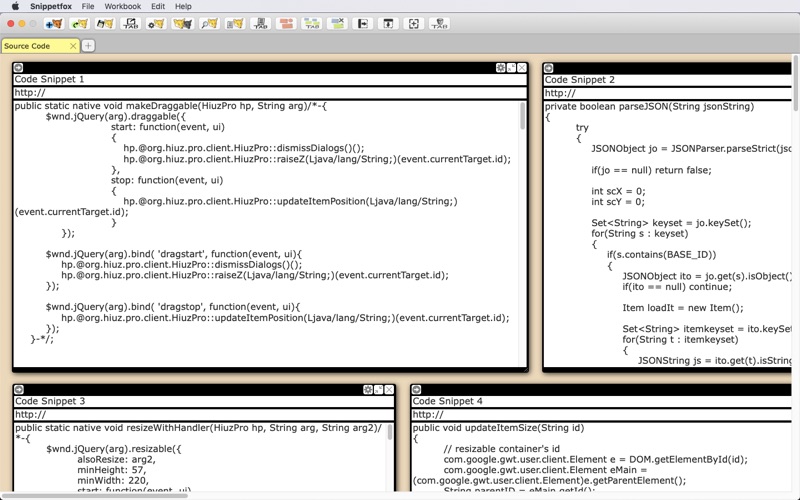800x500 pixels.
Task: Click the 'minHeight: 57,' line in Snippet 3
Action: (111, 469)
